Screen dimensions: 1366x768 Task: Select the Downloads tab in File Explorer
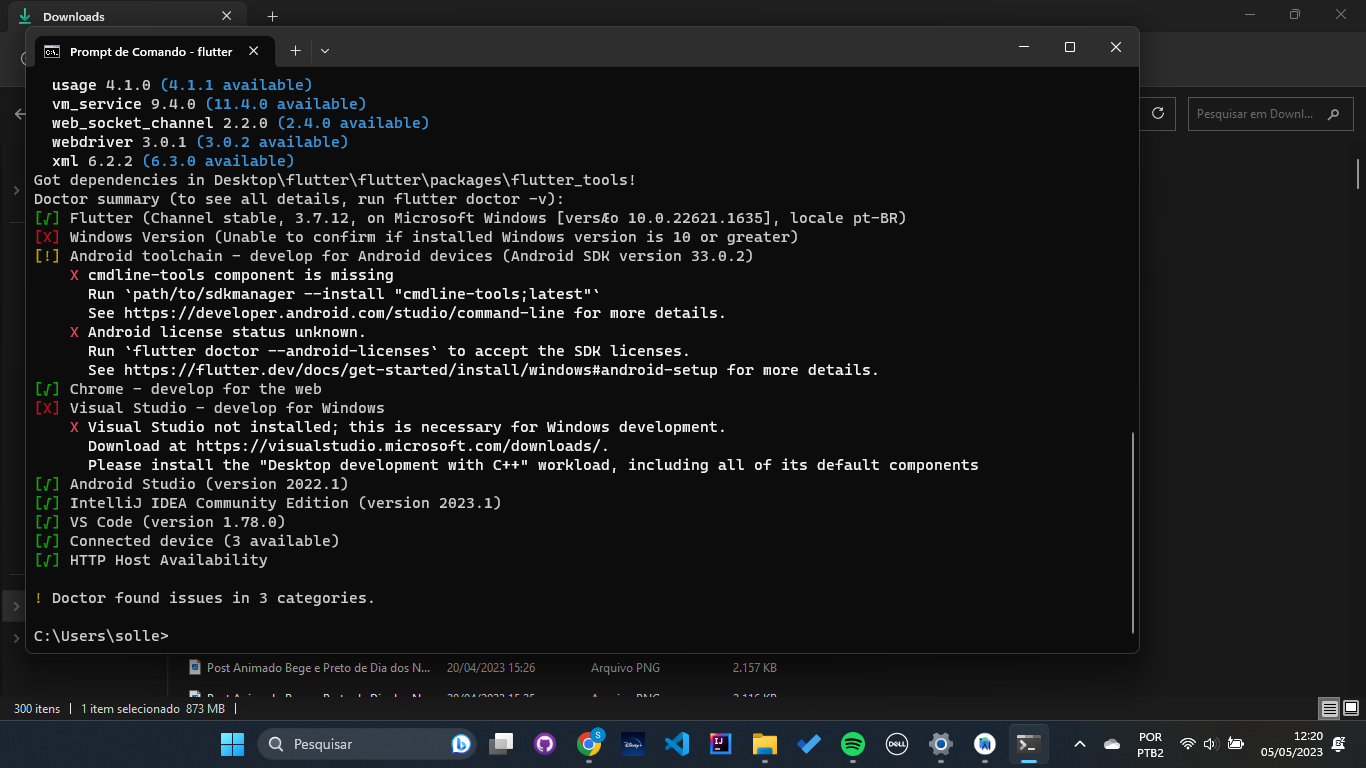[x=127, y=16]
